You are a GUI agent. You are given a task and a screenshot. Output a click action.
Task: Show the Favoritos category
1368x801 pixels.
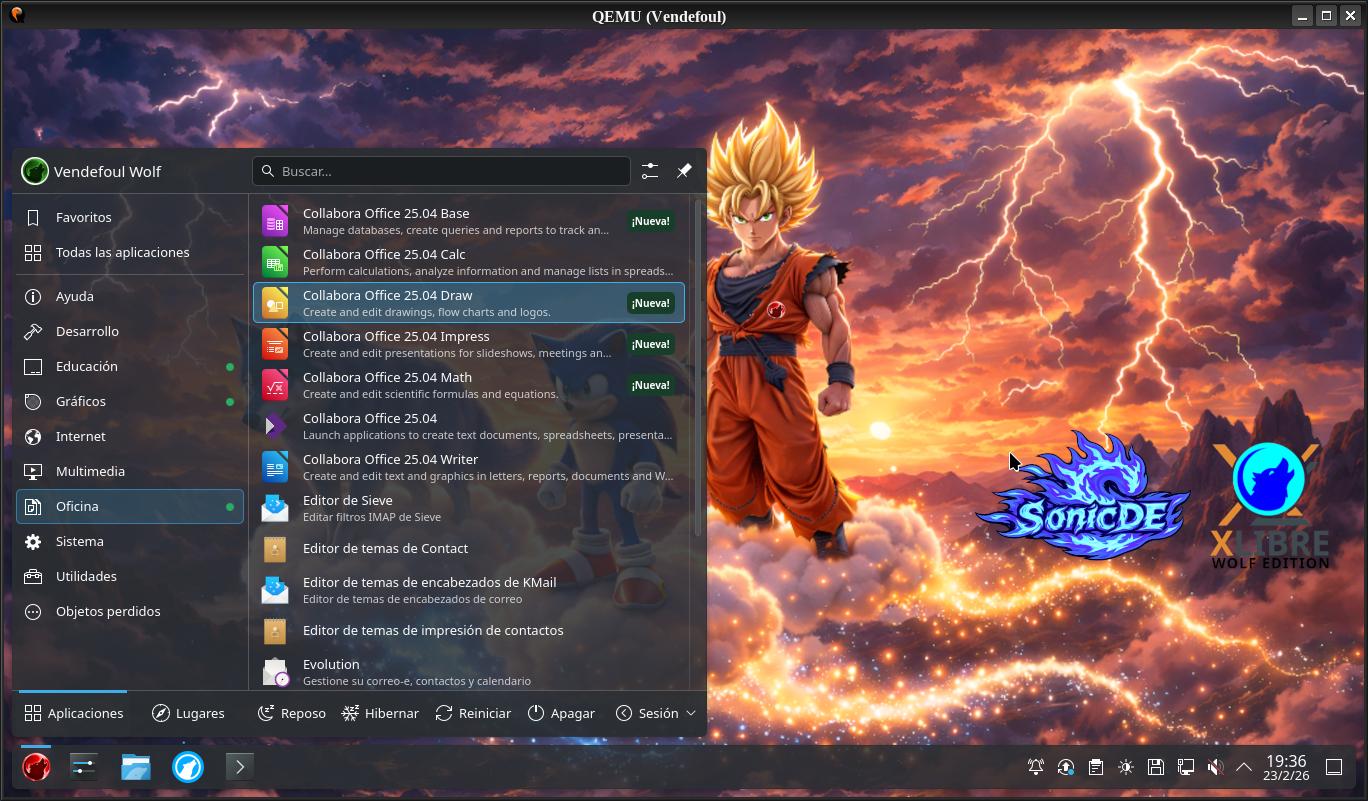click(130, 217)
